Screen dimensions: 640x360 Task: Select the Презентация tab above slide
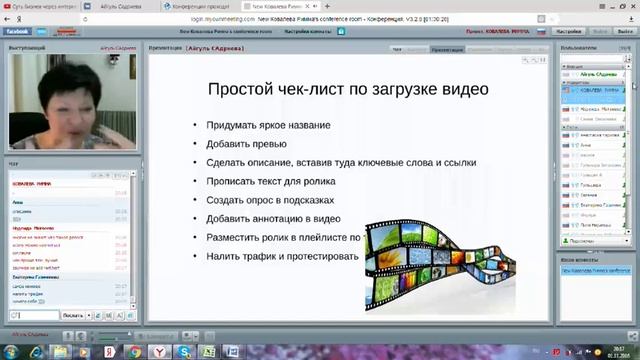[447, 49]
